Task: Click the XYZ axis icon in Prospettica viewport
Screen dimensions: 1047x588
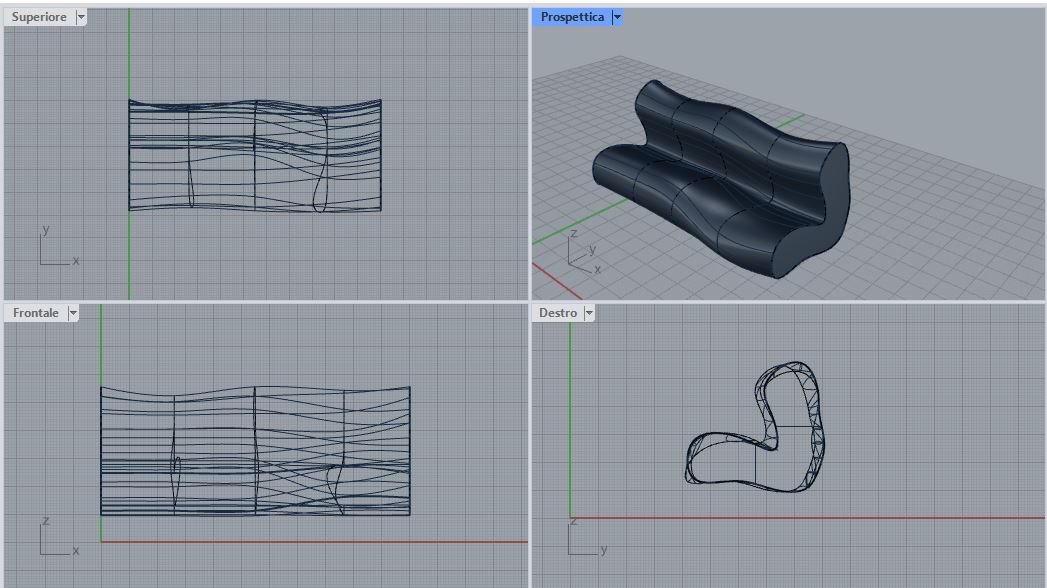Action: click(580, 253)
